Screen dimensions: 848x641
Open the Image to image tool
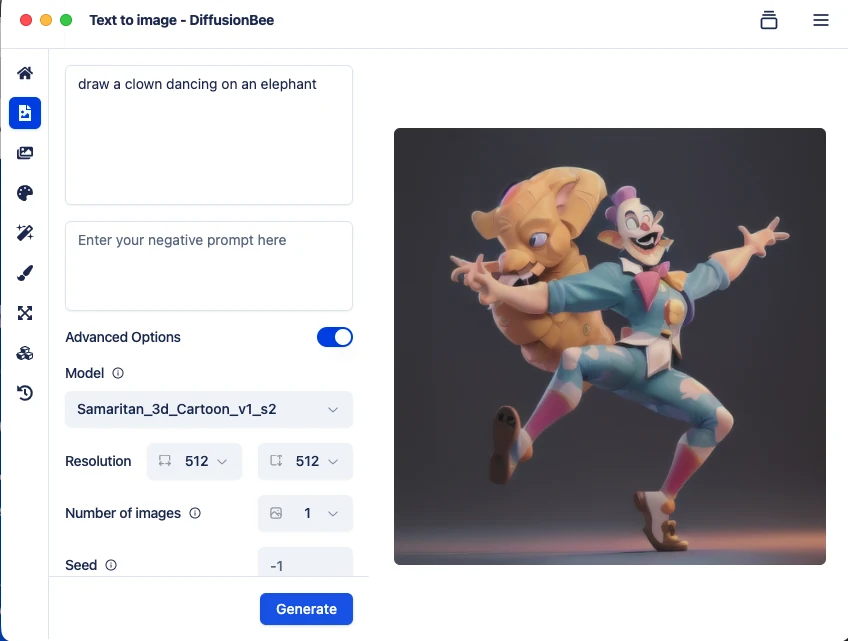pos(25,153)
